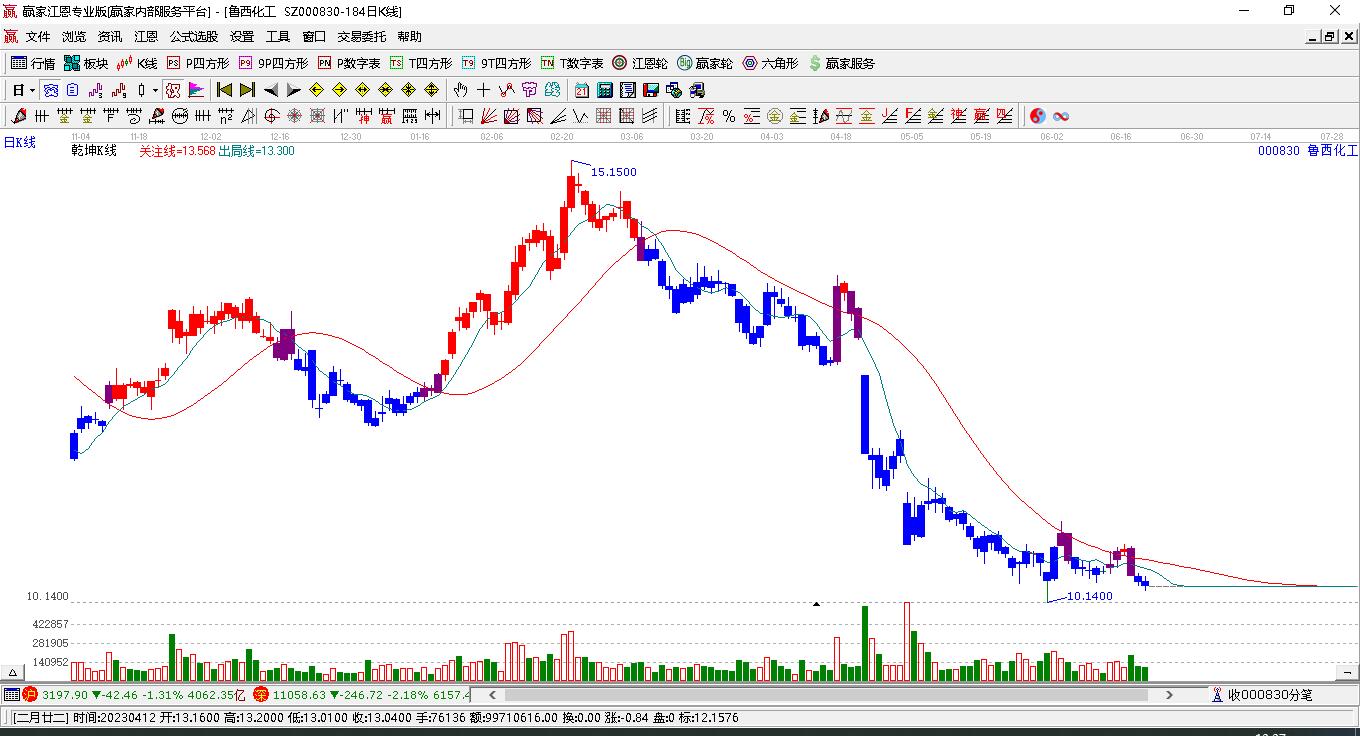Viewport: 1360px width, 736px height.
Task: Open the T数字表 tool
Action: point(572,63)
